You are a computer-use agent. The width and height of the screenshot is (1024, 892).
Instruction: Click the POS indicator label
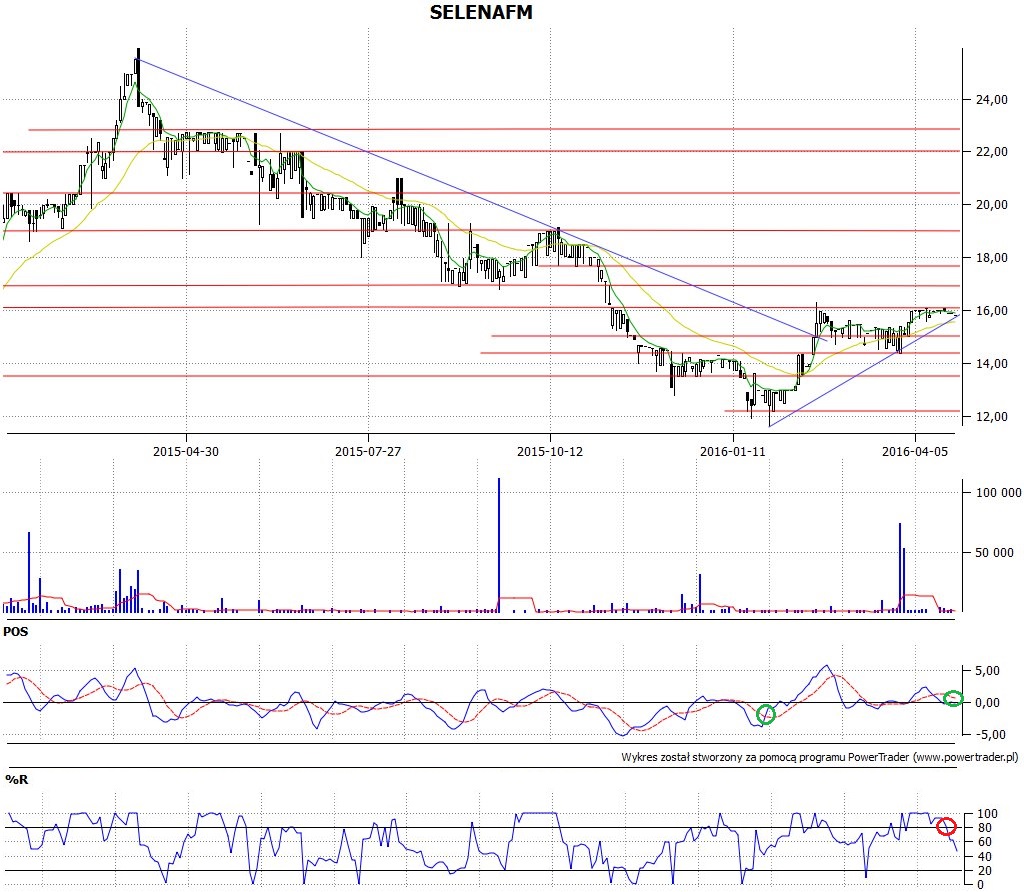click(x=16, y=632)
